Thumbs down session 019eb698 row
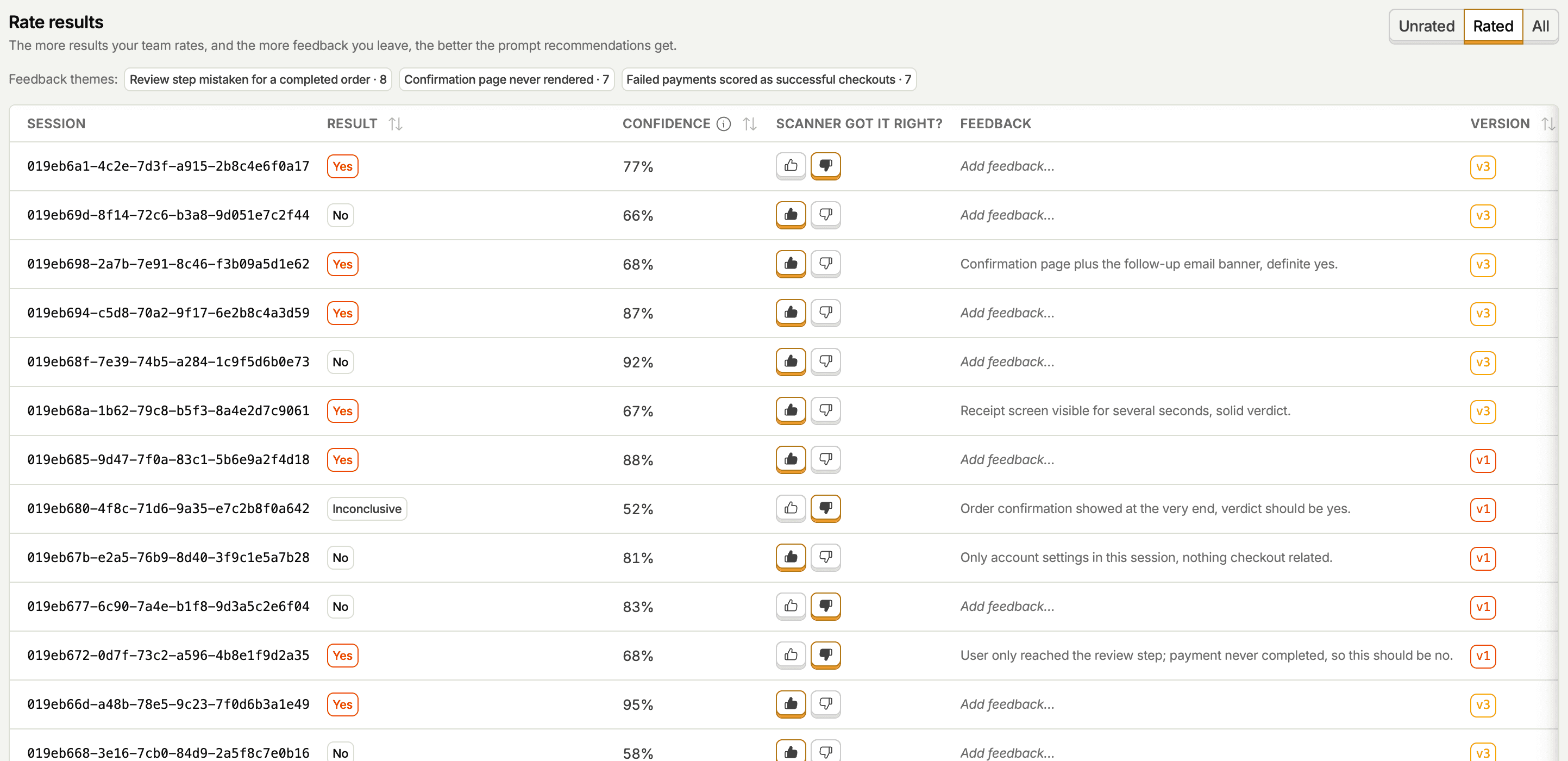Image resolution: width=1568 pixels, height=761 pixels. tap(825, 264)
